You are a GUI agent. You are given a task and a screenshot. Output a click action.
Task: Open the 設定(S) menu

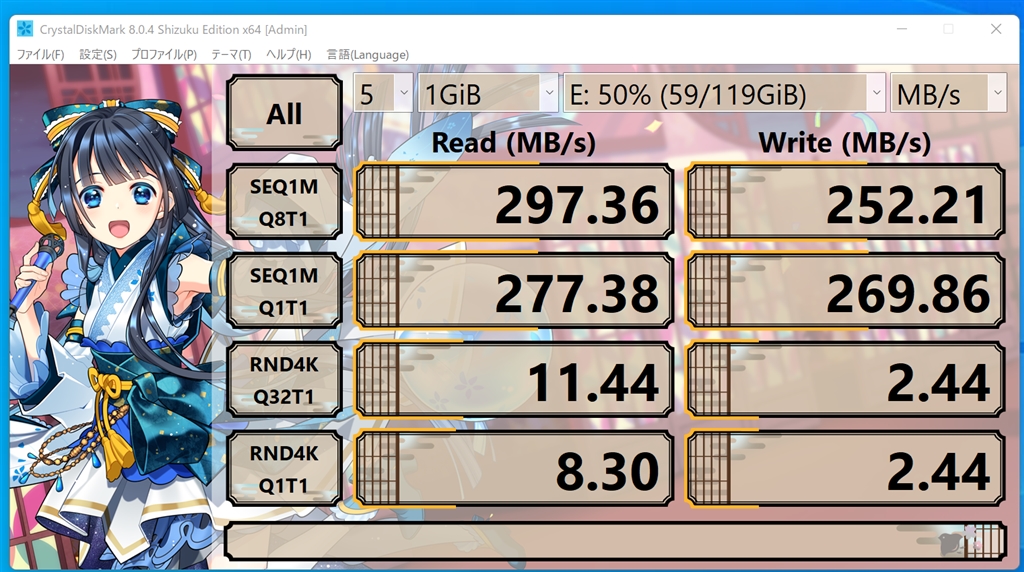(x=98, y=55)
